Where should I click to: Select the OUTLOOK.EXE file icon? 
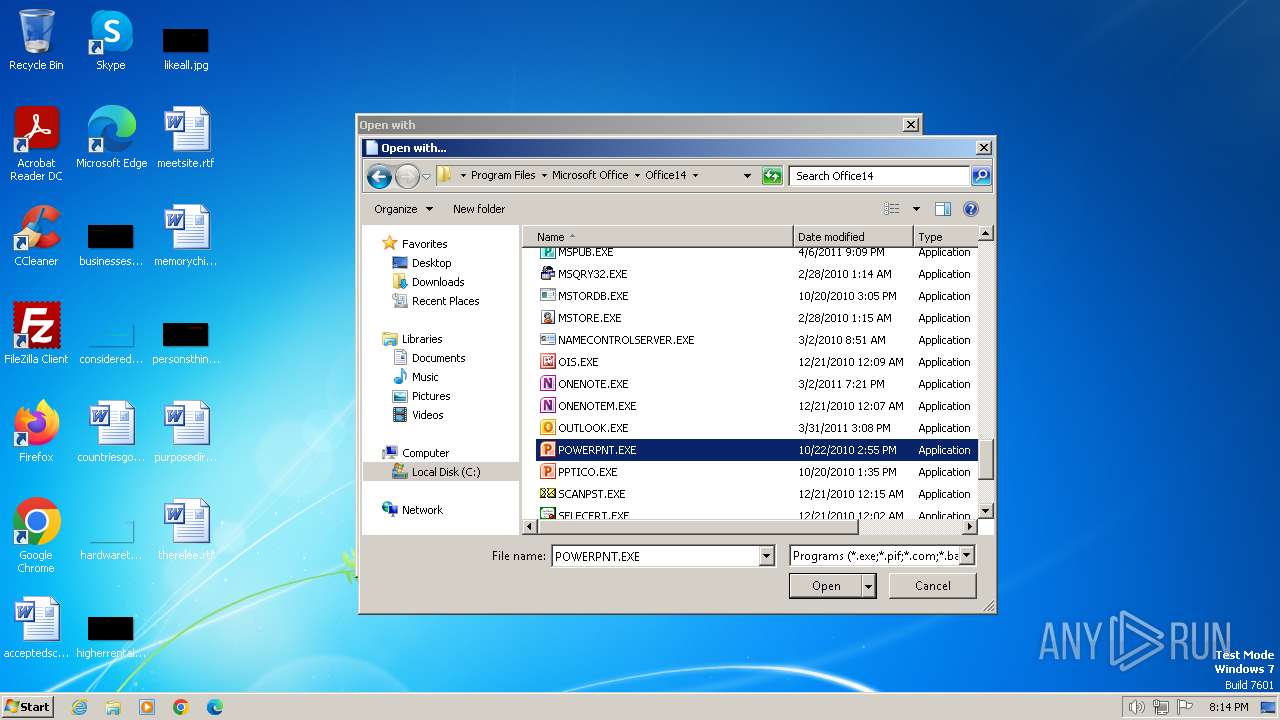tap(547, 428)
